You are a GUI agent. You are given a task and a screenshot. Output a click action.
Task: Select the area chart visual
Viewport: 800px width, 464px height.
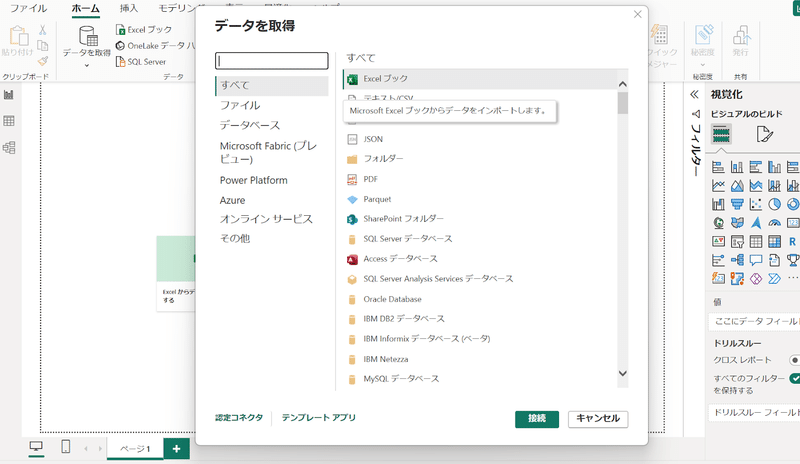click(737, 186)
